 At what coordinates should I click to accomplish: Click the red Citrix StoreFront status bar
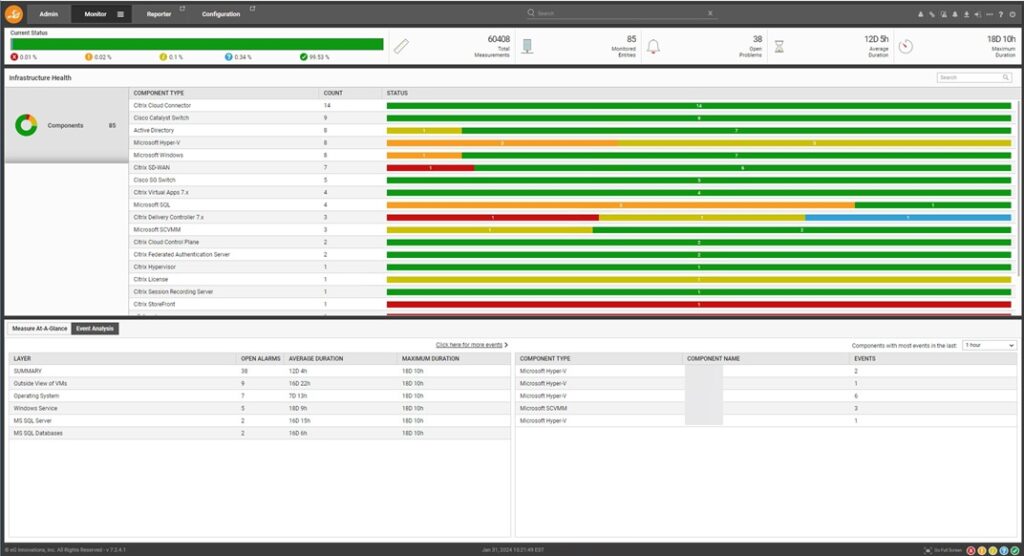point(699,304)
